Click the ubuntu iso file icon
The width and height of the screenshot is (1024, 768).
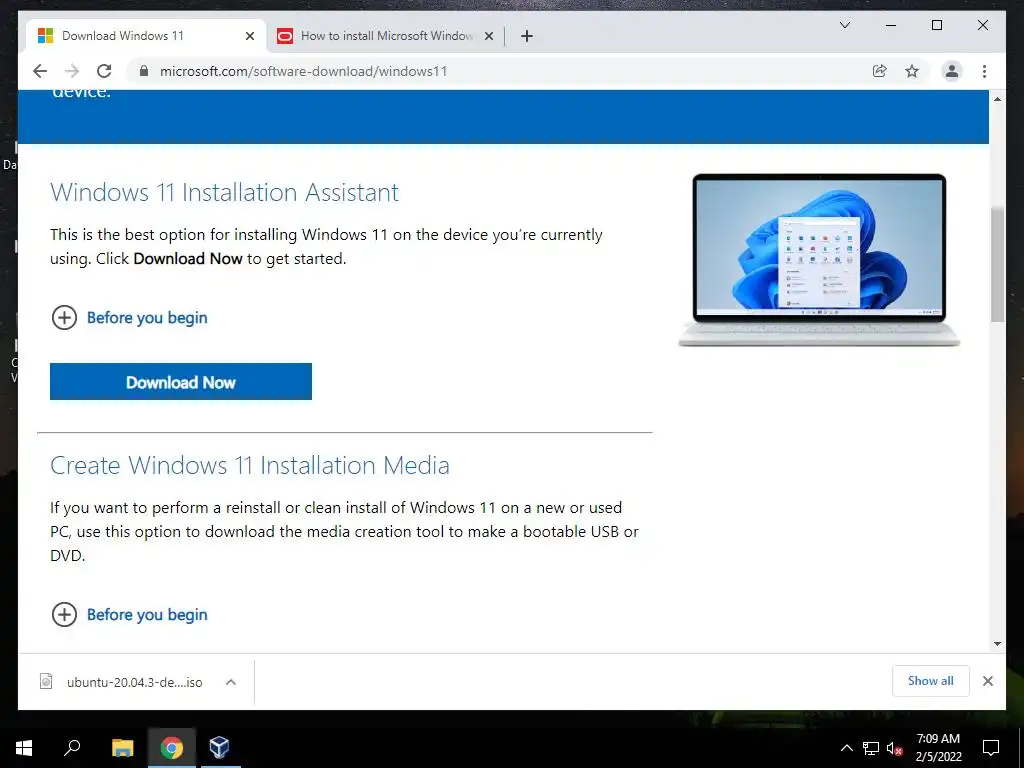46,681
